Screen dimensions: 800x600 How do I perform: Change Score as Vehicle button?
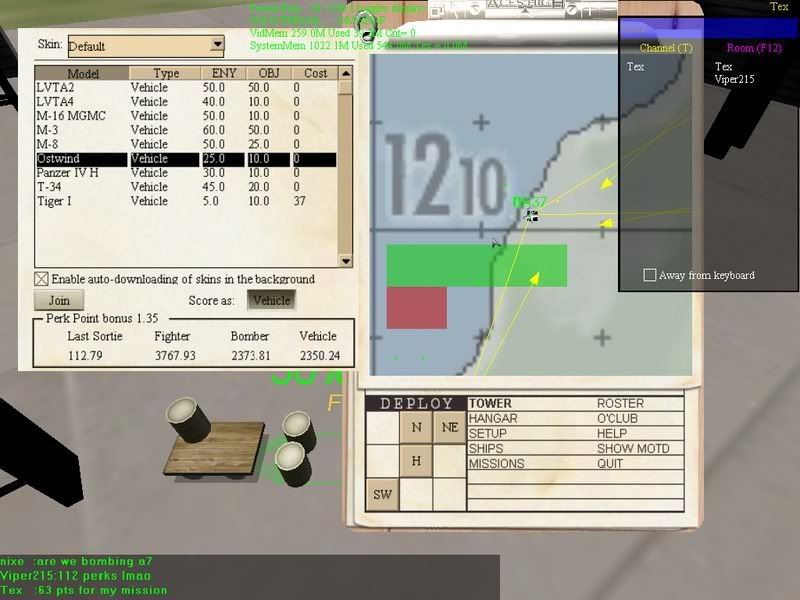(271, 300)
